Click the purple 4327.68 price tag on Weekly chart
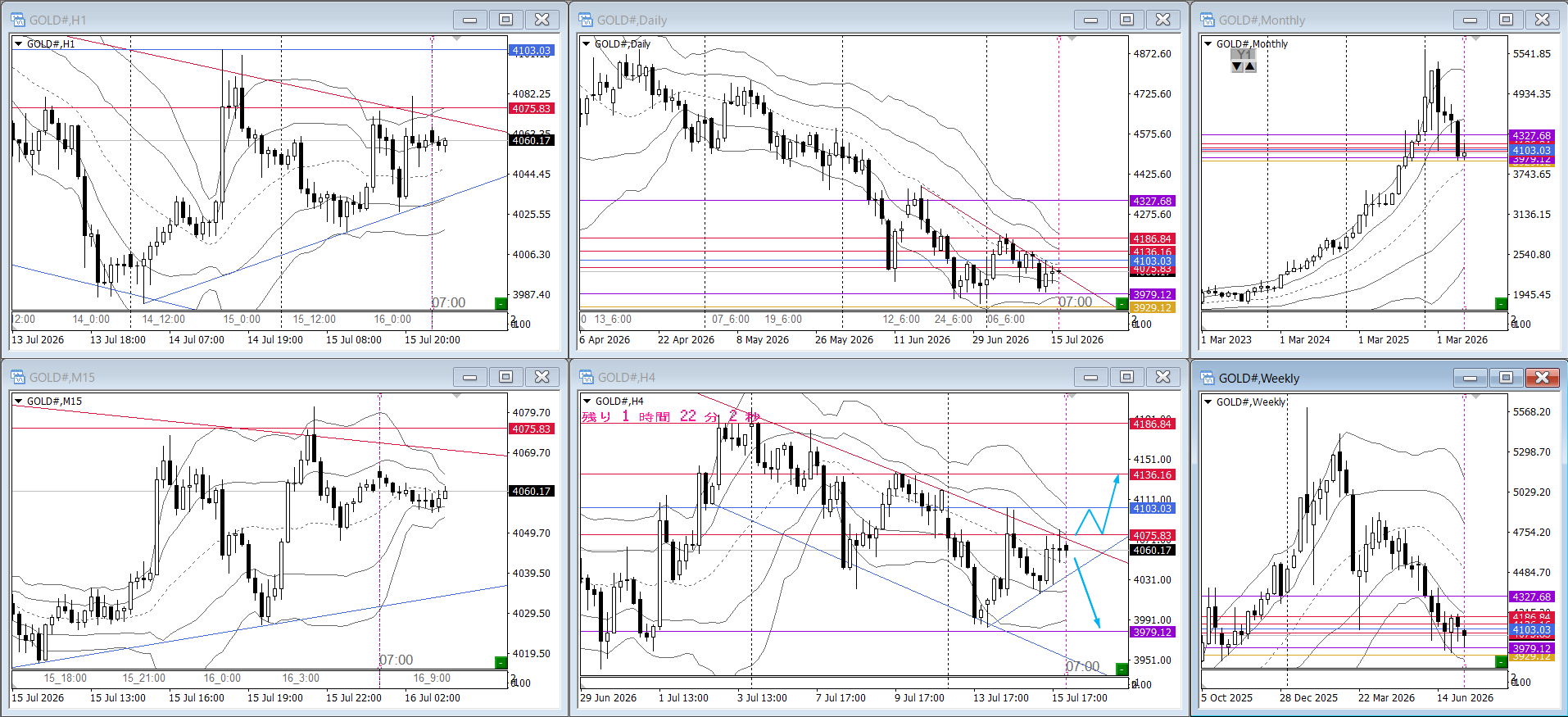The height and width of the screenshot is (717, 1568). click(1531, 597)
